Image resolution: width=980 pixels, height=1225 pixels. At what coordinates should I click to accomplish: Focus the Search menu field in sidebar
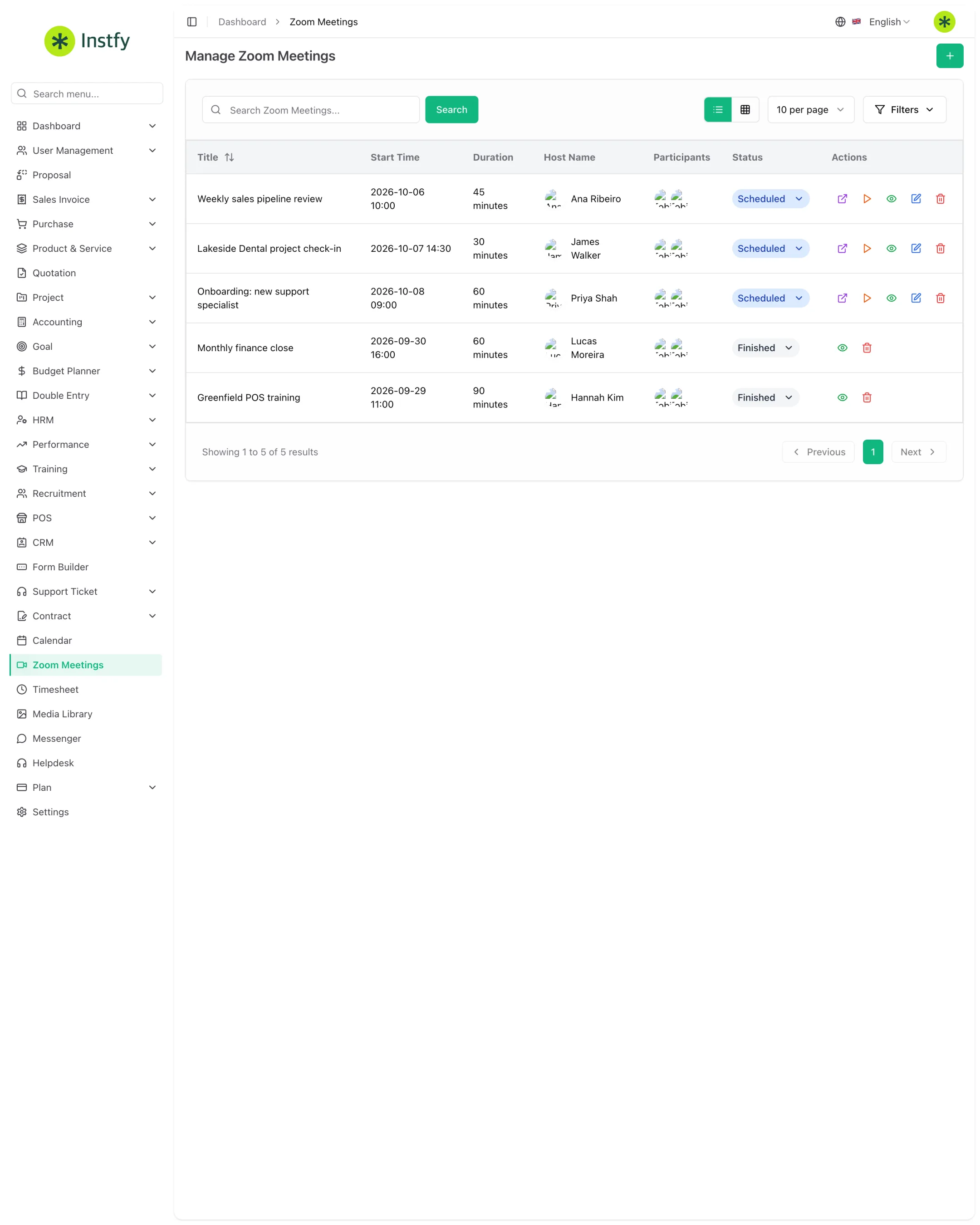87,94
